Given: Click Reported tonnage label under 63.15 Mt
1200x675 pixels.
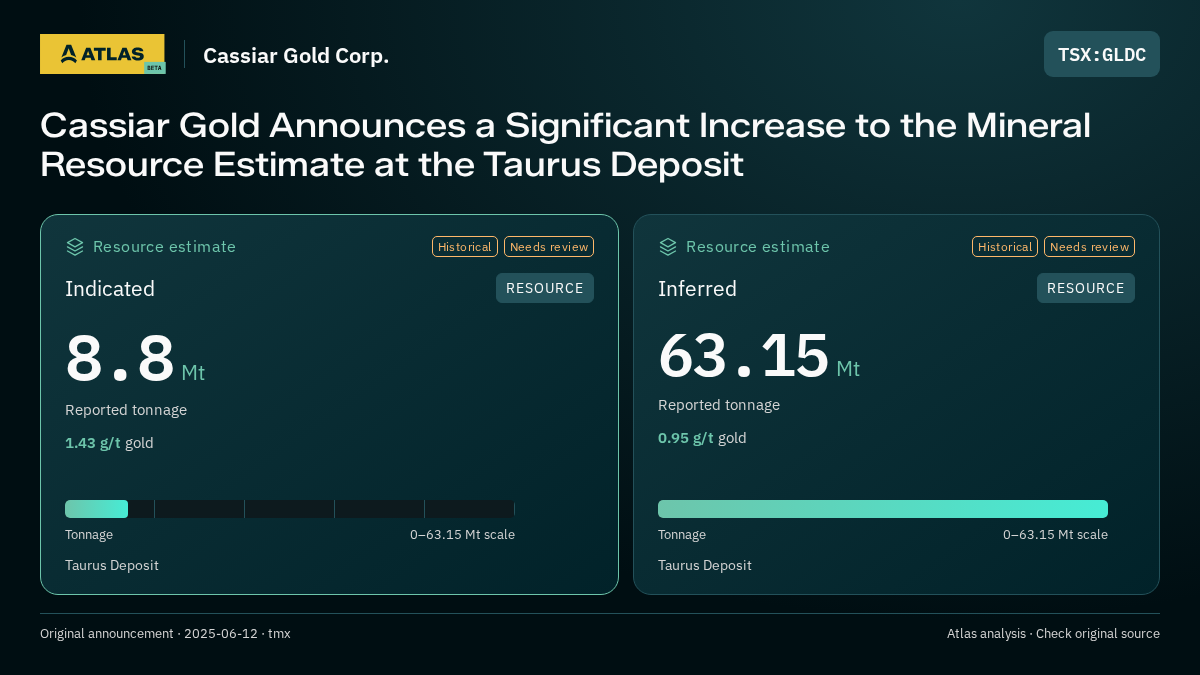Looking at the screenshot, I should (x=719, y=405).
